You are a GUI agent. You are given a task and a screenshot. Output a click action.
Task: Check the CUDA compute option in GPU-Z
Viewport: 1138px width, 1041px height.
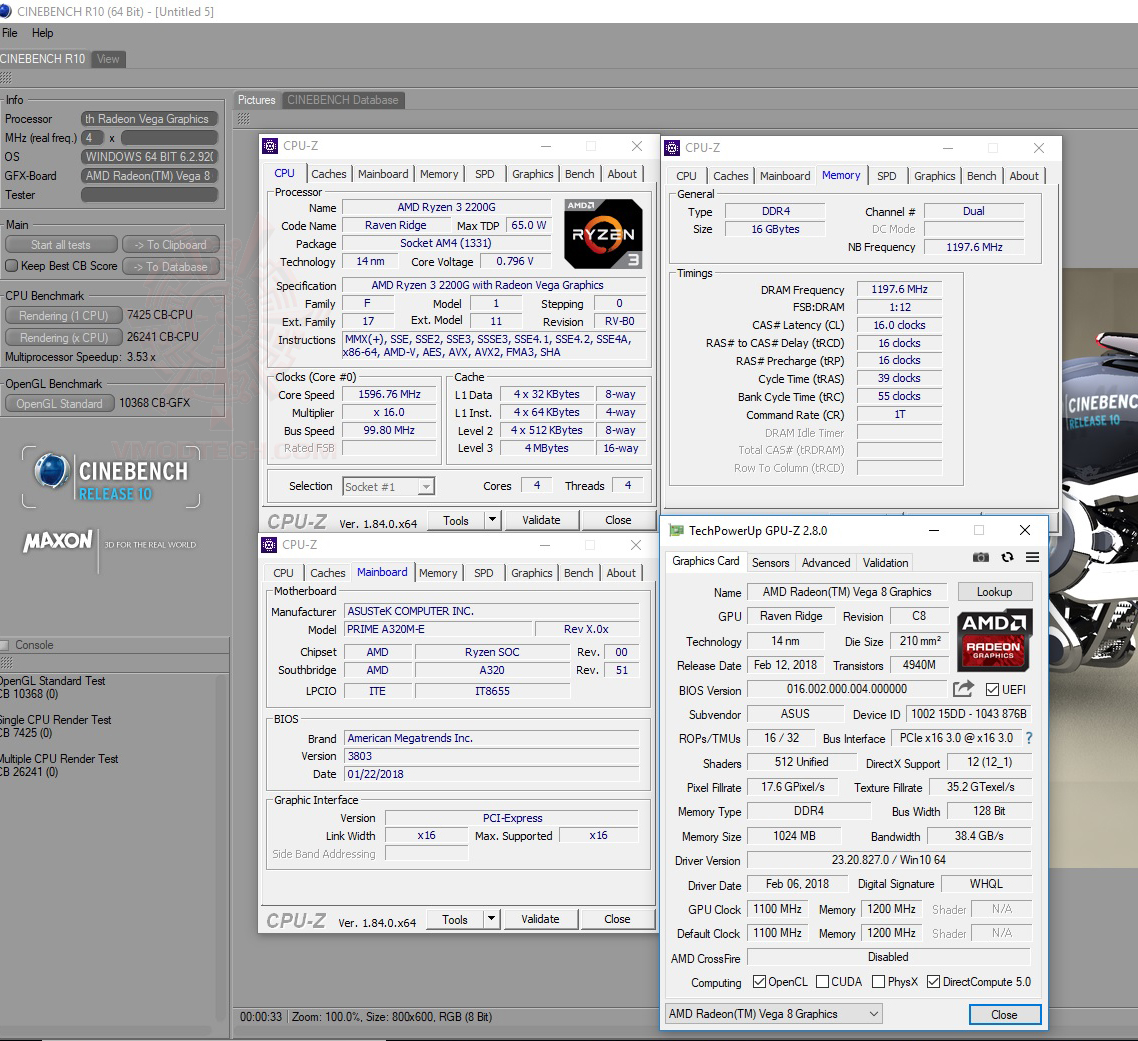click(822, 981)
